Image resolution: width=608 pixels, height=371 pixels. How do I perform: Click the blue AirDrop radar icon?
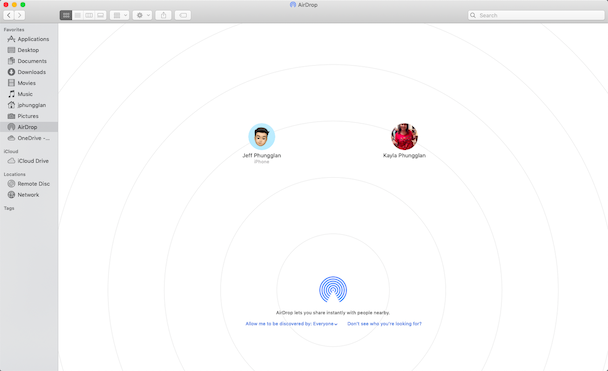pyautogui.click(x=333, y=289)
